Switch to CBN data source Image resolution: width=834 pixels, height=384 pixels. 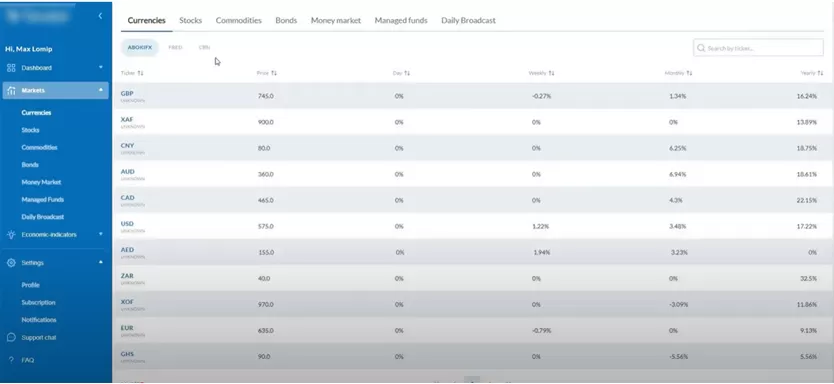(x=204, y=47)
